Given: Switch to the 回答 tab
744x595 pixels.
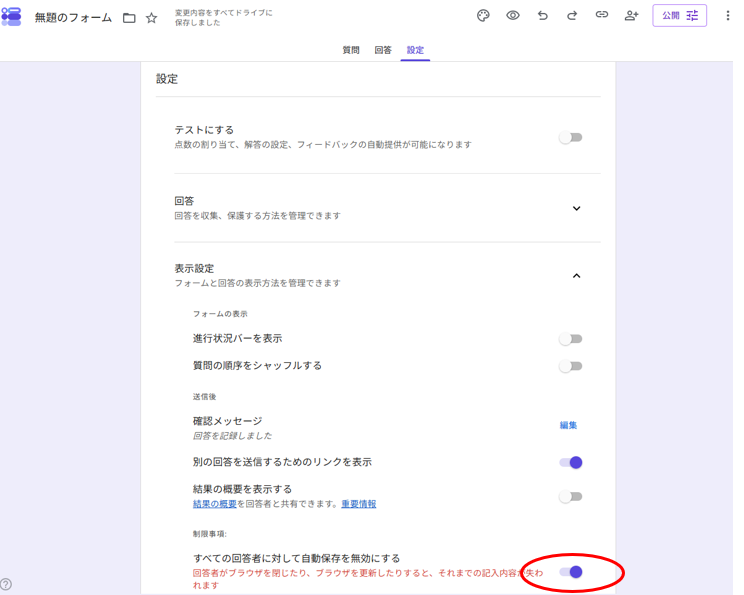Looking at the screenshot, I should click(383, 50).
